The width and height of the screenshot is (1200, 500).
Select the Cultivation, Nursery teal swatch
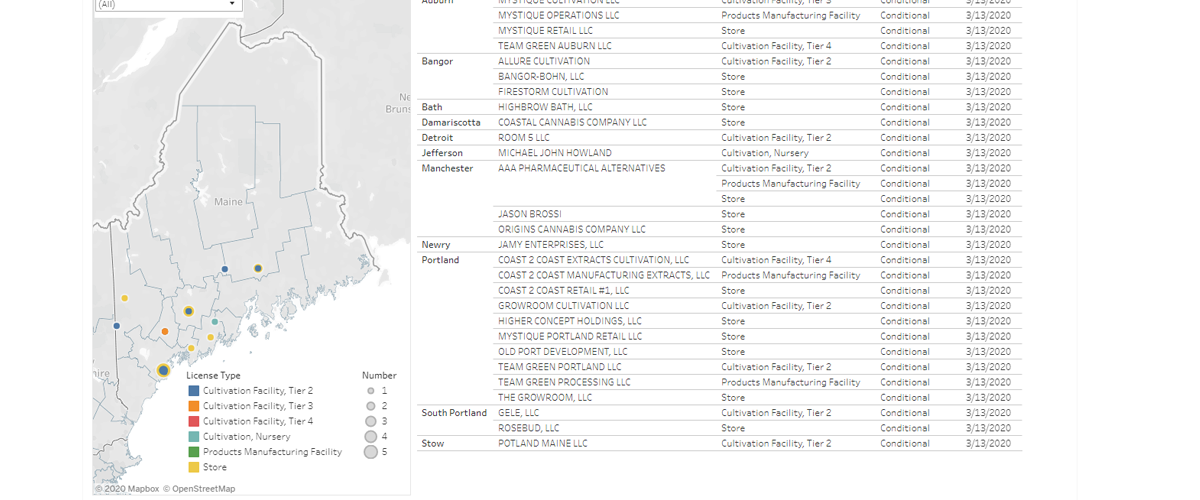(193, 437)
